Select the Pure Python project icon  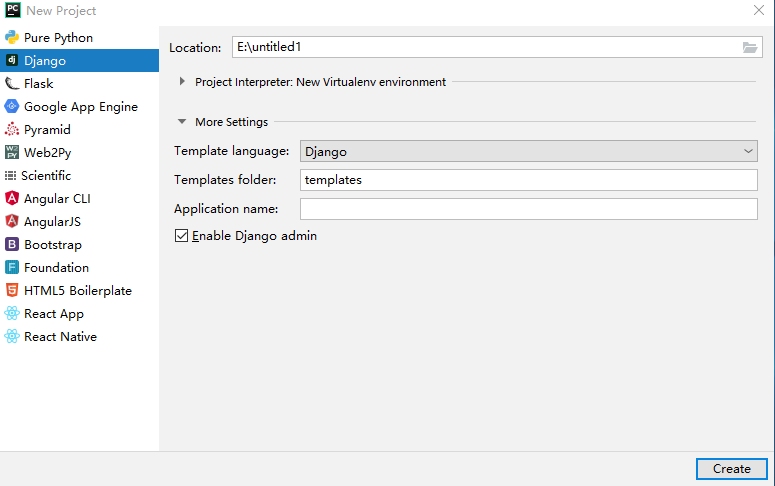click(12, 38)
